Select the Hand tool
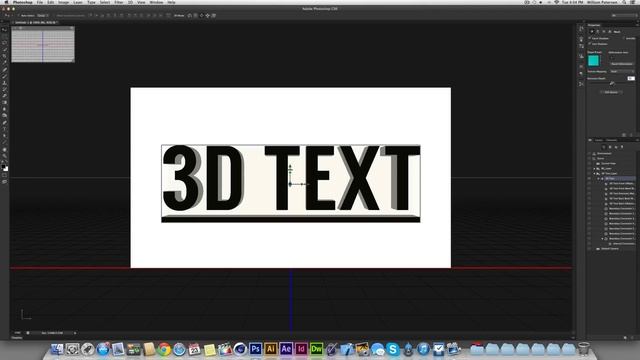The image size is (640, 360). pyautogui.click(x=5, y=150)
